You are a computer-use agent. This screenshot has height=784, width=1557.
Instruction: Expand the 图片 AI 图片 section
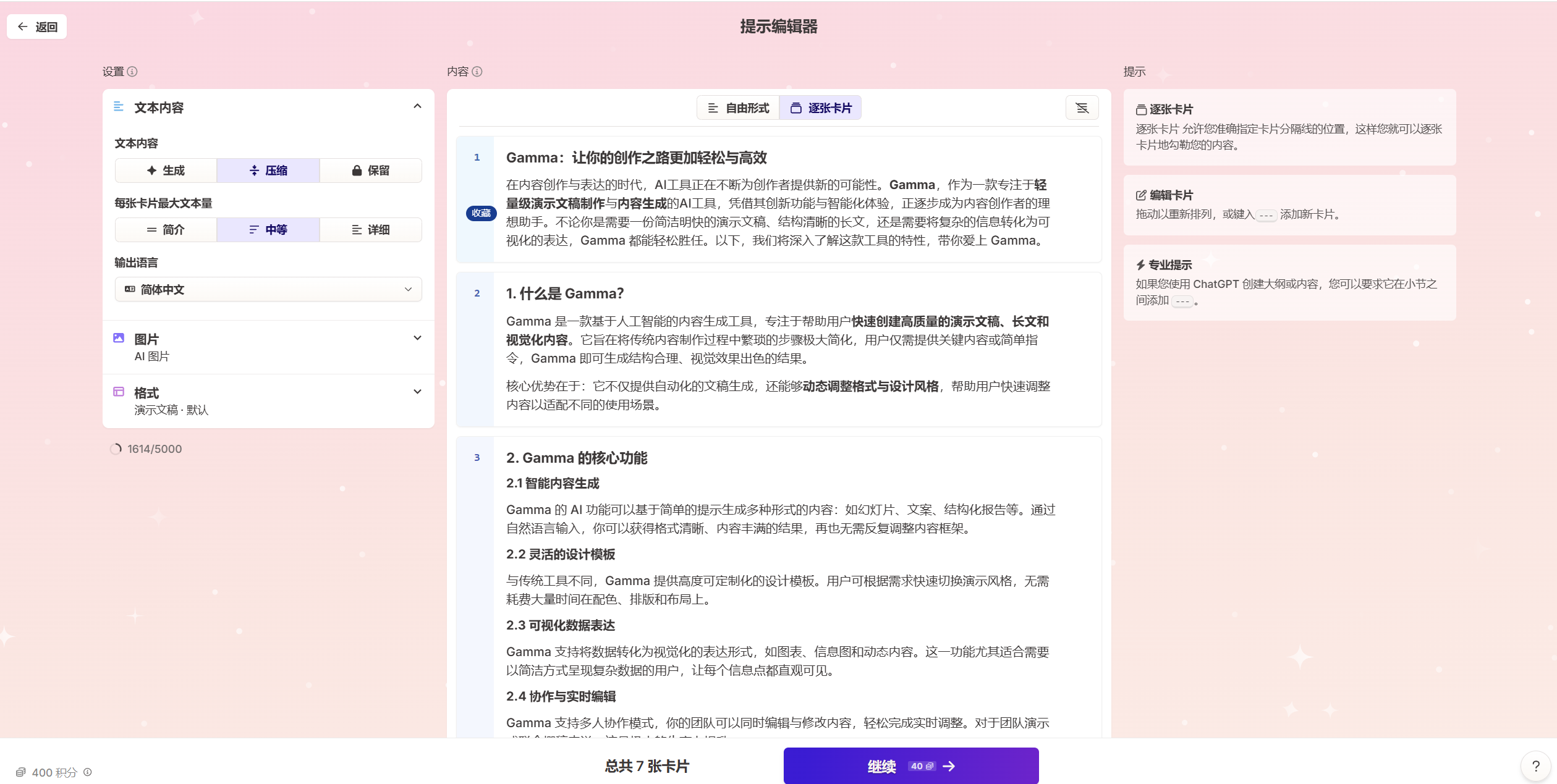point(417,338)
